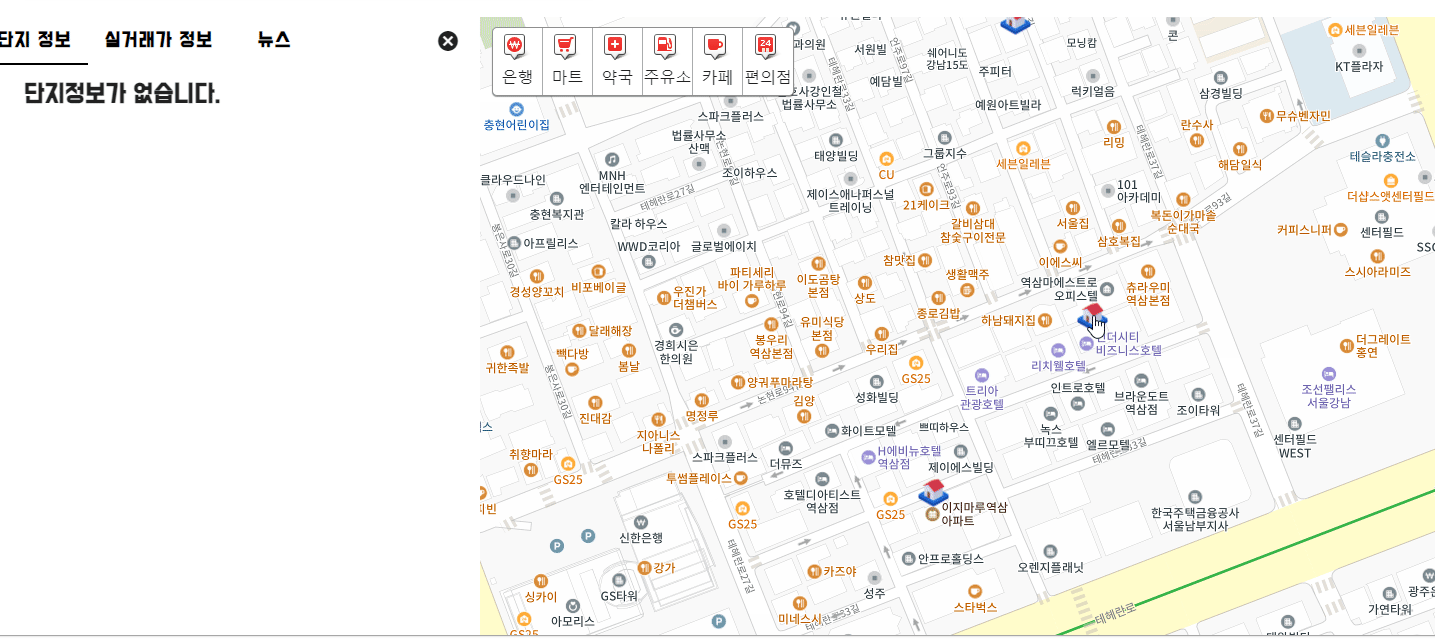Open the 단지 정보 tab
The image size is (1435, 642).
pos(35,40)
